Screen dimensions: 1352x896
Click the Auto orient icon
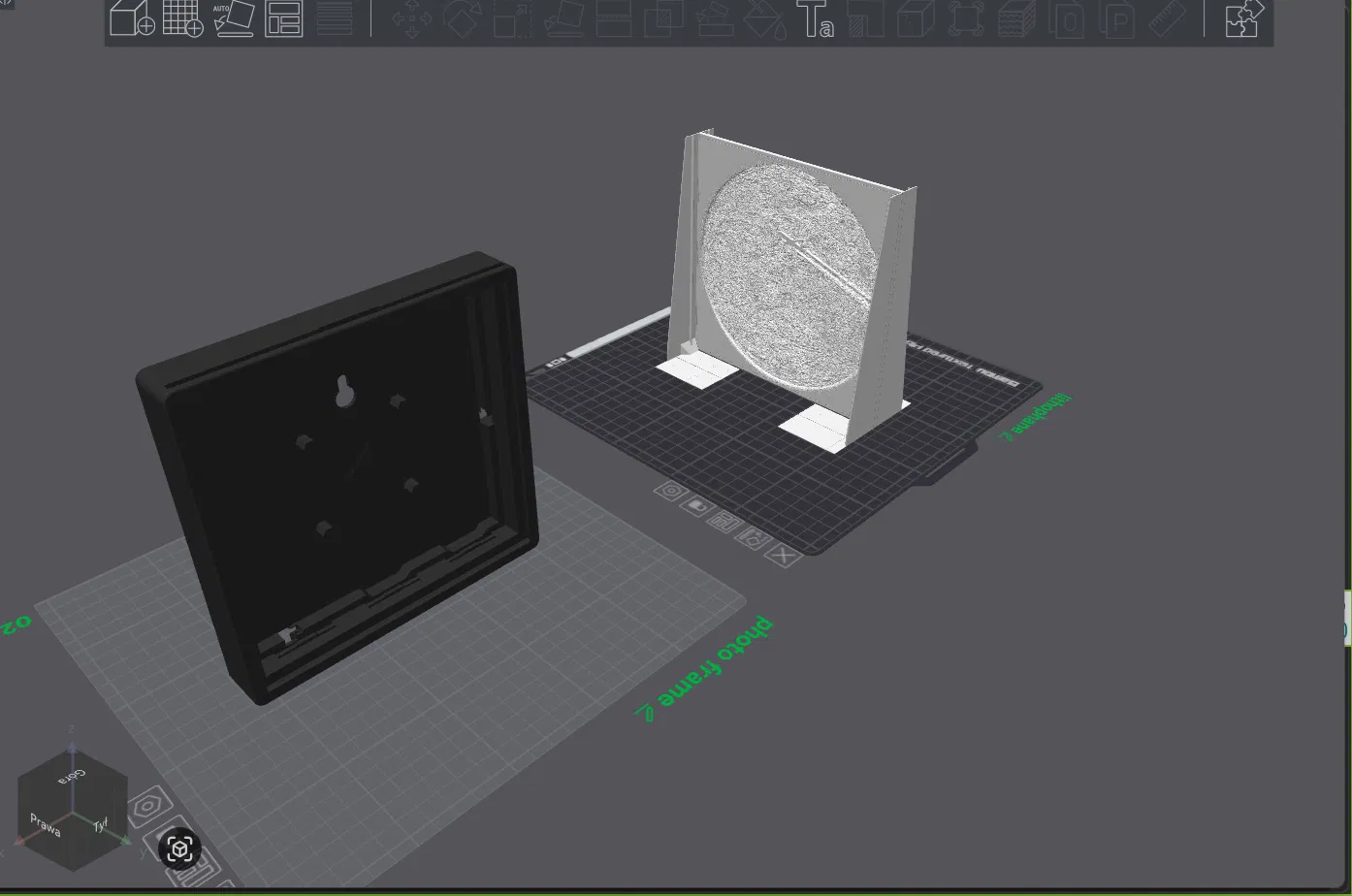tap(233, 17)
